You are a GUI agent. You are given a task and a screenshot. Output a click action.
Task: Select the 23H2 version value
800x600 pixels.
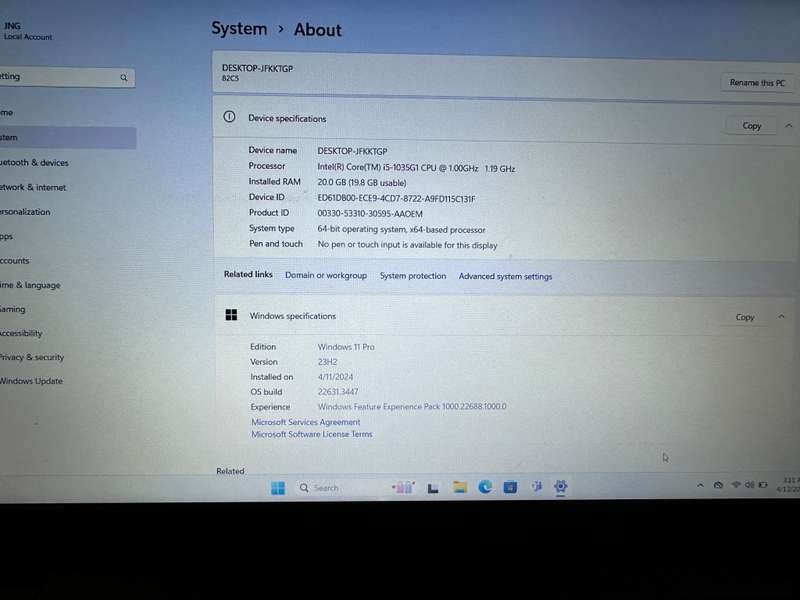pos(328,362)
